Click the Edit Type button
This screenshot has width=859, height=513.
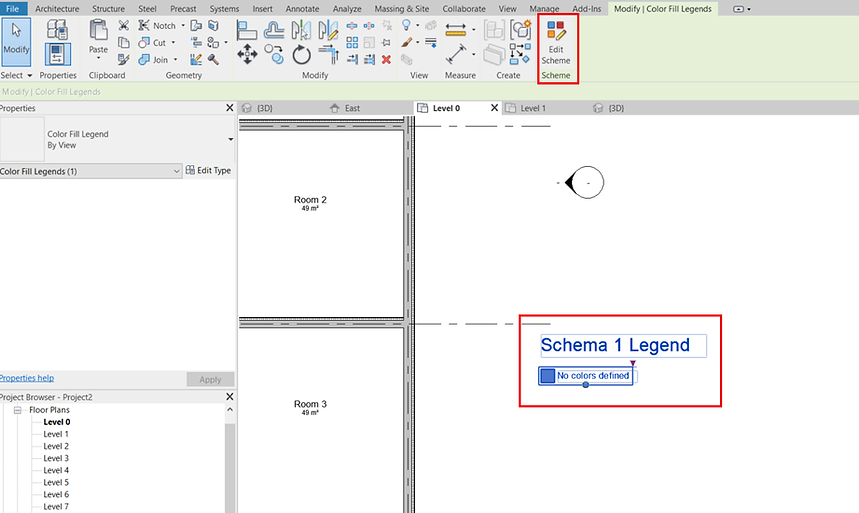pyautogui.click(x=208, y=170)
